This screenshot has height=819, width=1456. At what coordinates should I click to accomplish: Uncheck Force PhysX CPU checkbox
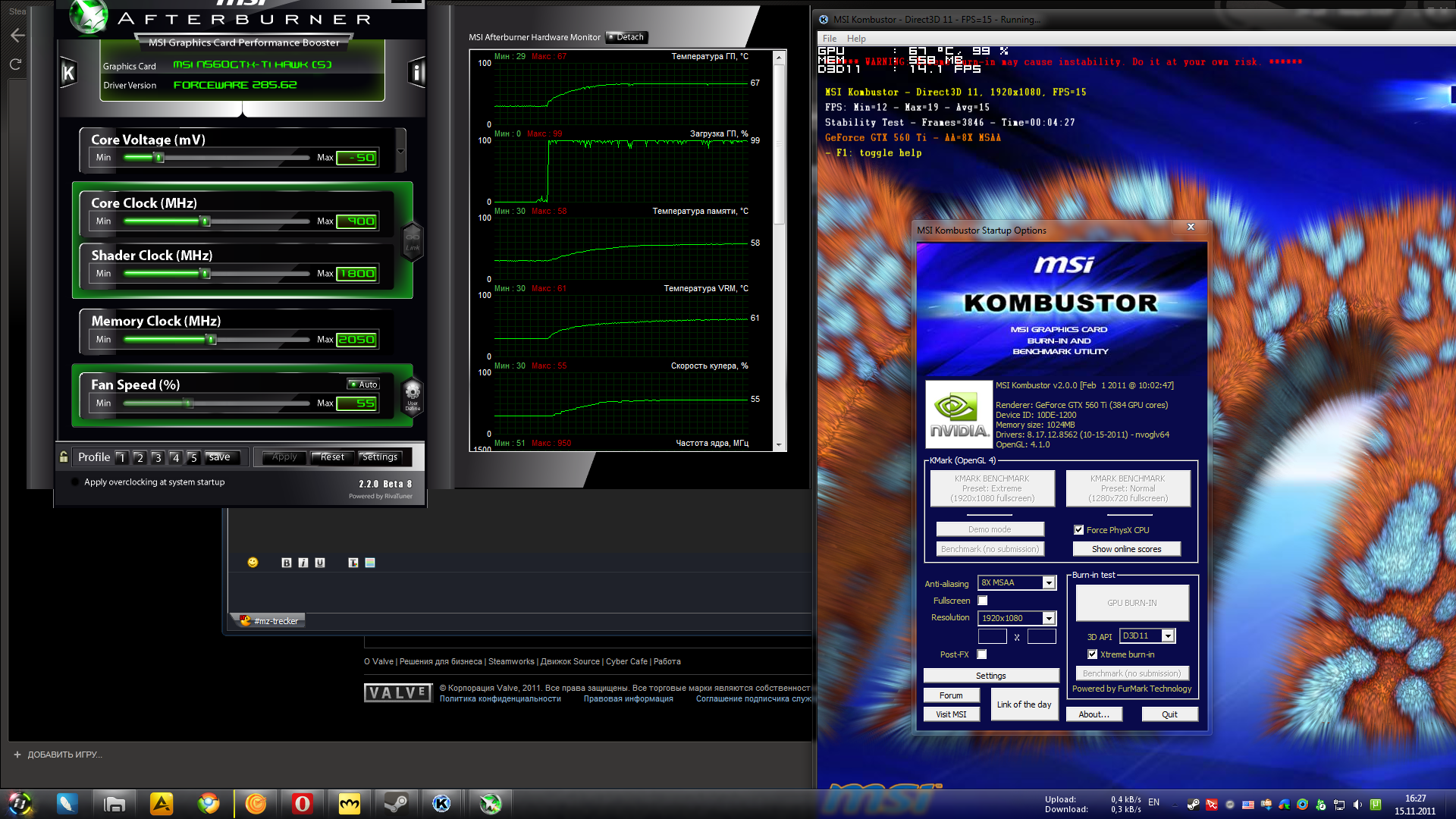tap(1078, 530)
